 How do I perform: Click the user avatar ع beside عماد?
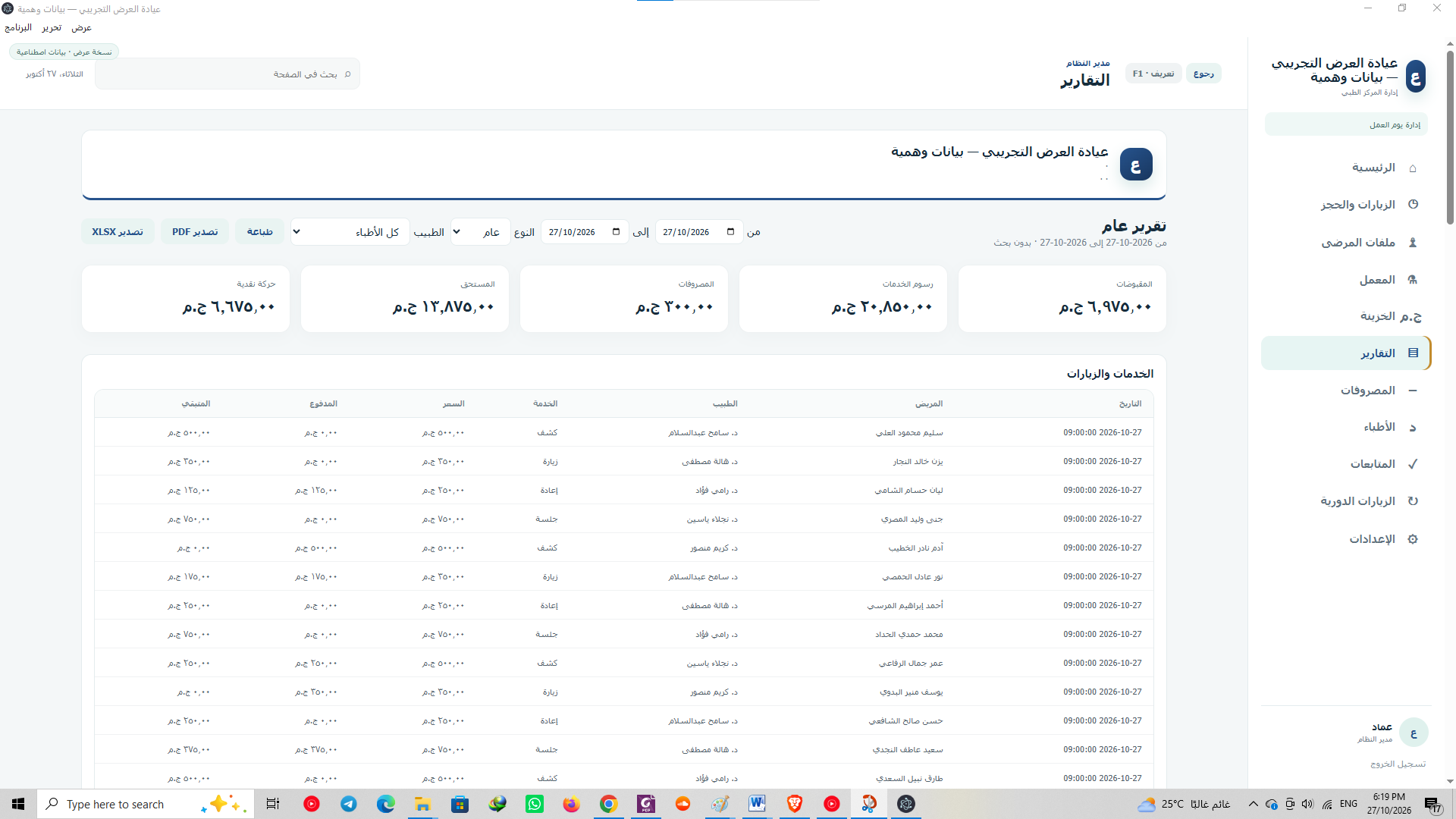(x=1414, y=733)
